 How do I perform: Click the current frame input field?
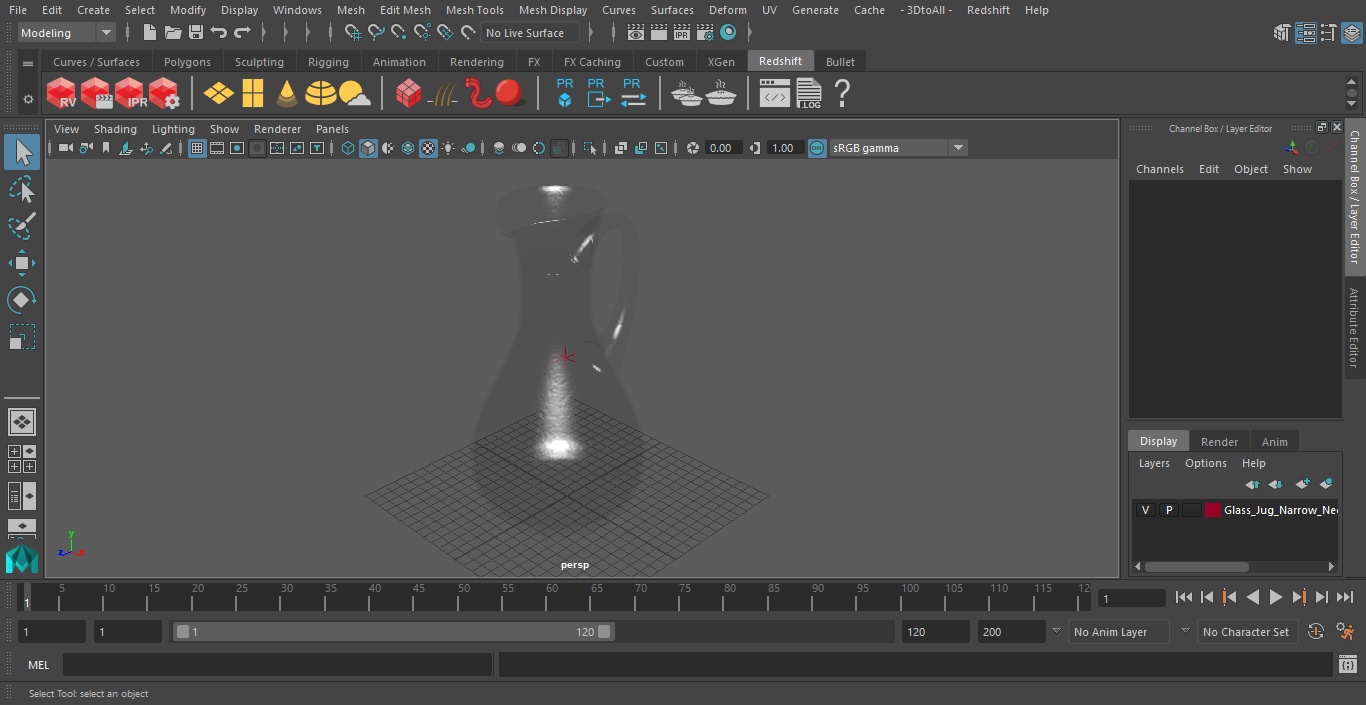(1131, 598)
